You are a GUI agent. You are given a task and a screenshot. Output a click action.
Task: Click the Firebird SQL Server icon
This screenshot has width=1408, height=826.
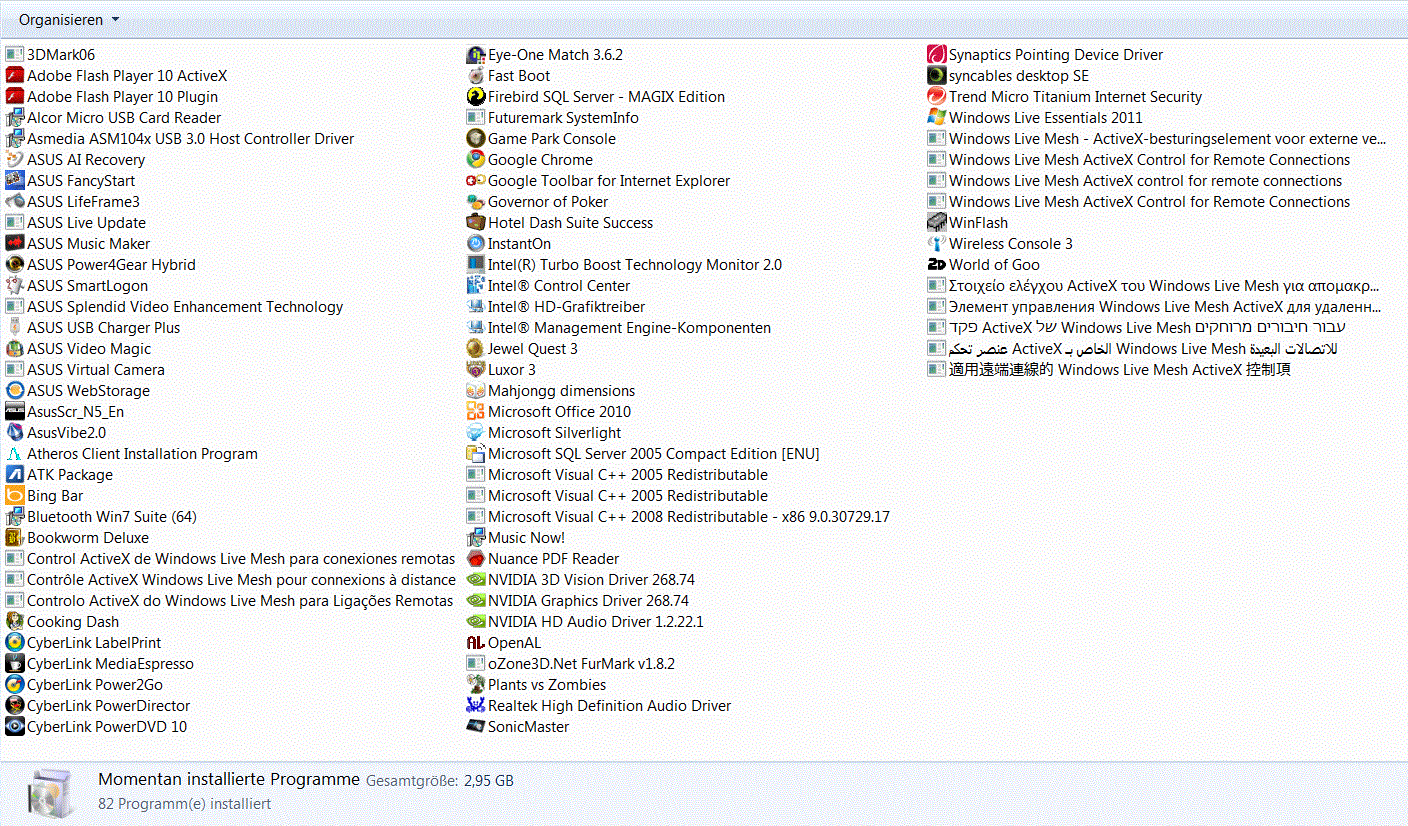pyautogui.click(x=476, y=97)
